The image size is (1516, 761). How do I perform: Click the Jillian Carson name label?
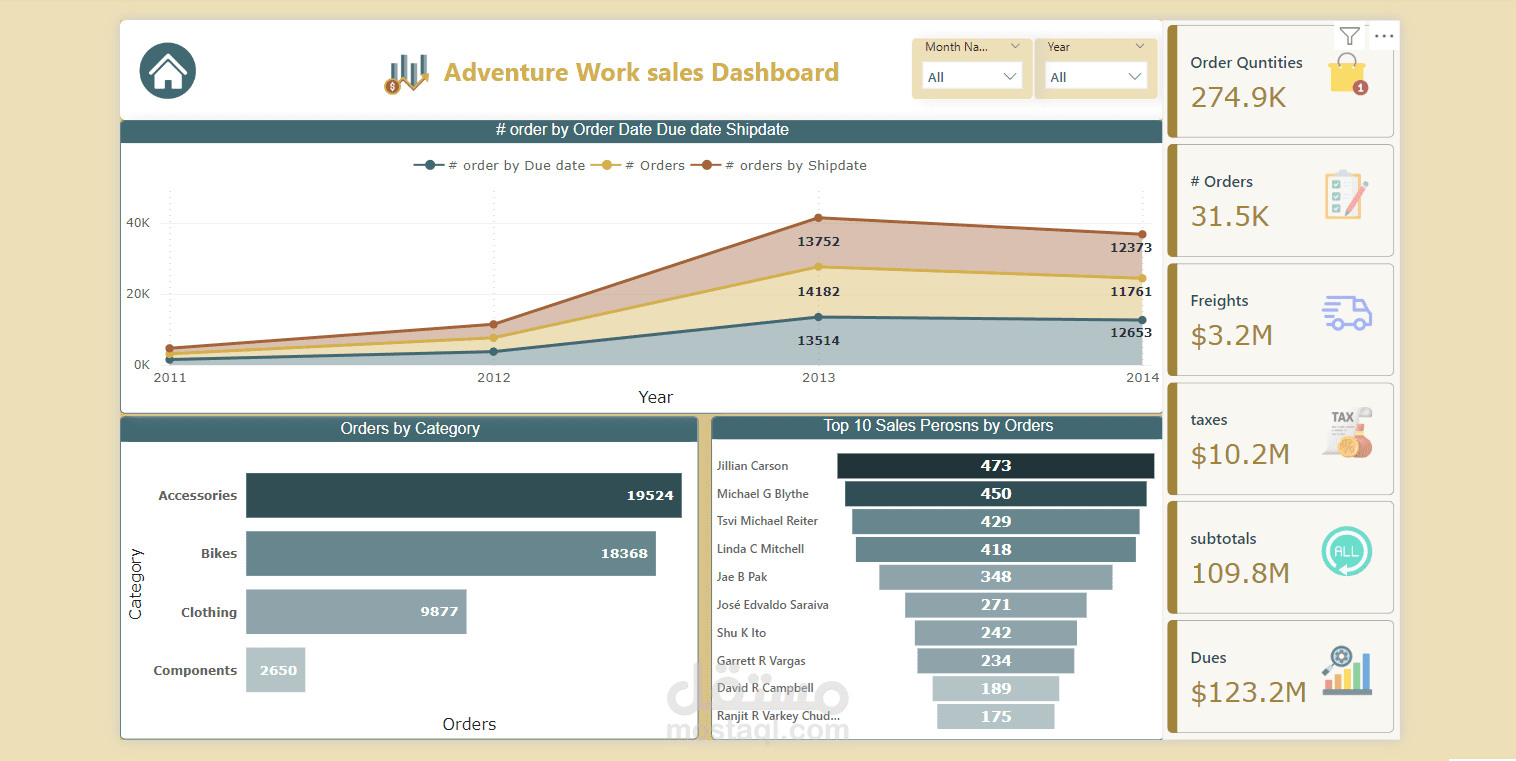752,466
